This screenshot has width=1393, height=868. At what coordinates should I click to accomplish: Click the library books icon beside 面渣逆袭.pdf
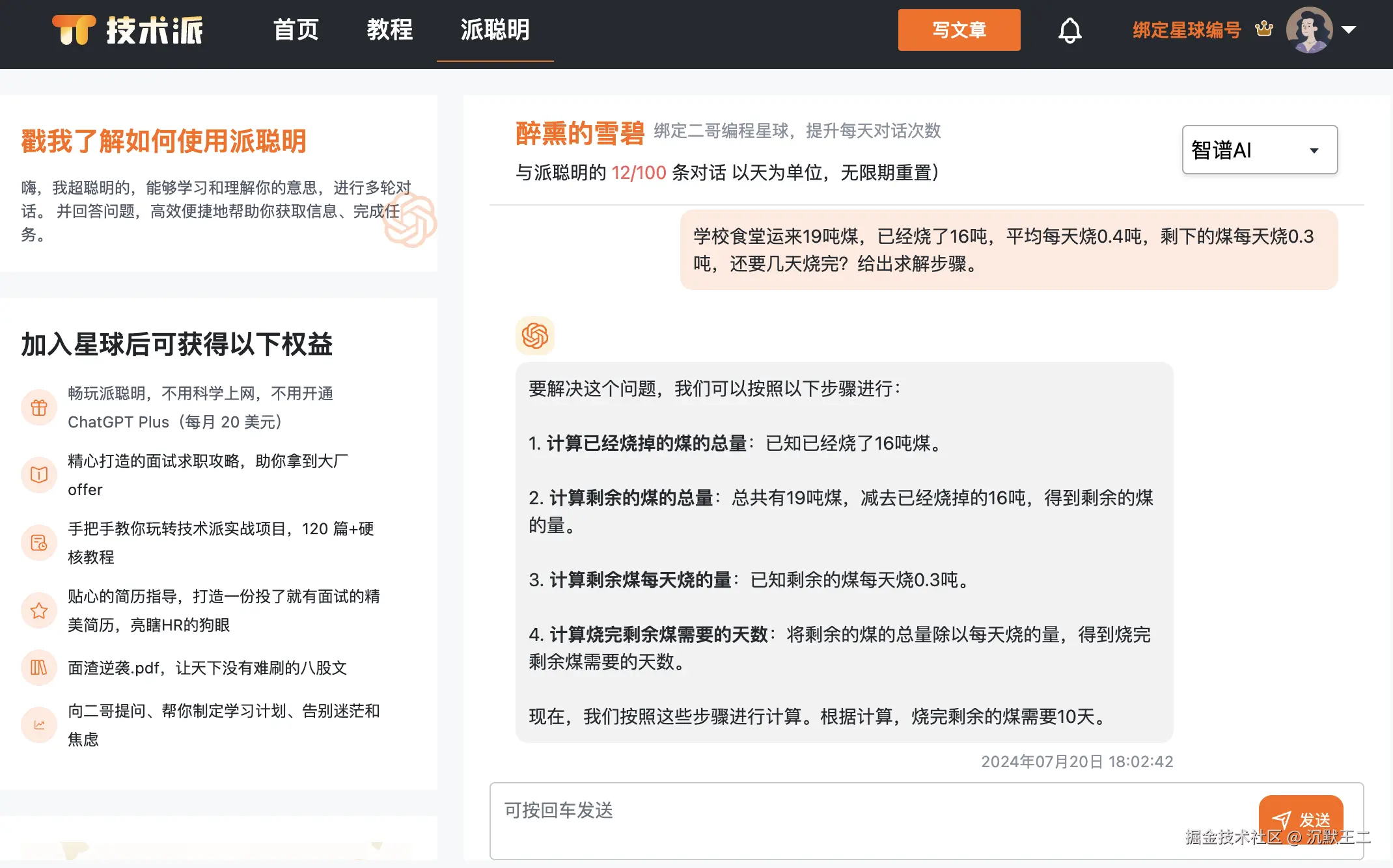[39, 668]
